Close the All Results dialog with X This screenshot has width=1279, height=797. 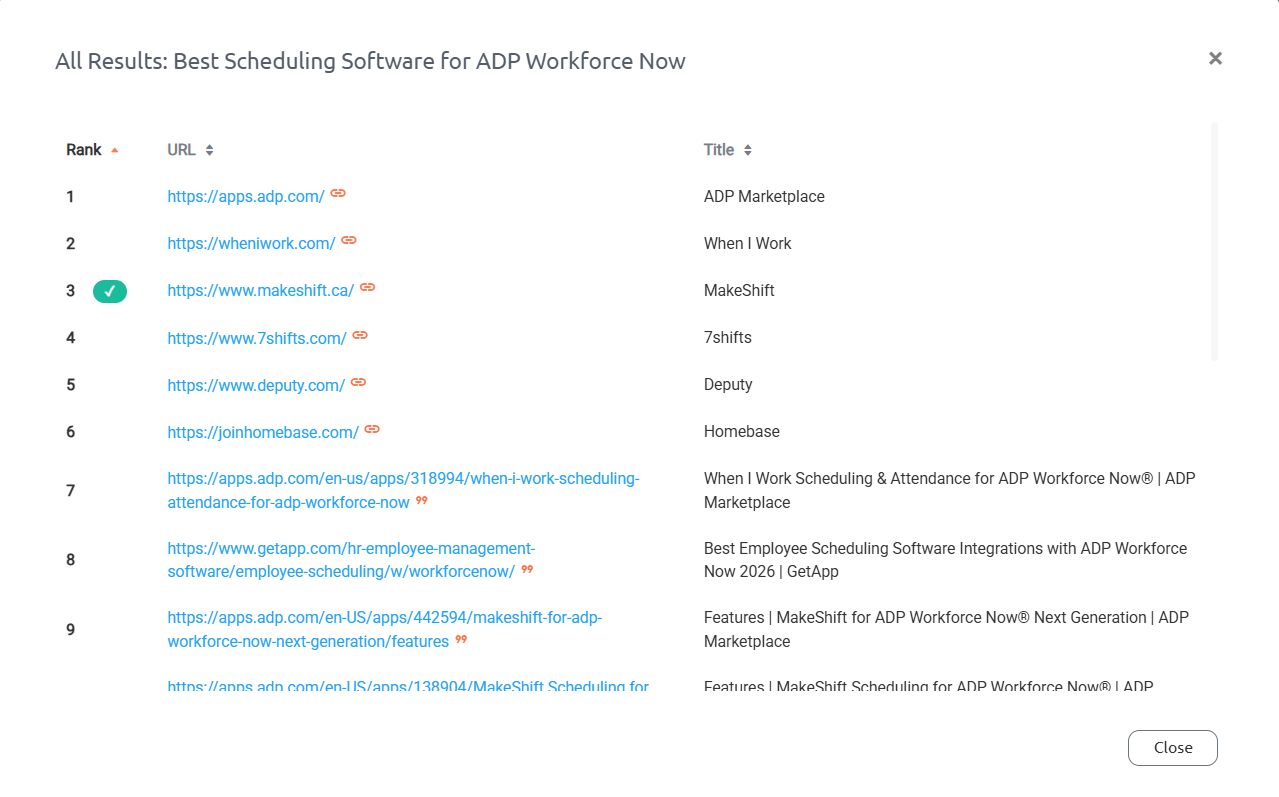(x=1215, y=58)
